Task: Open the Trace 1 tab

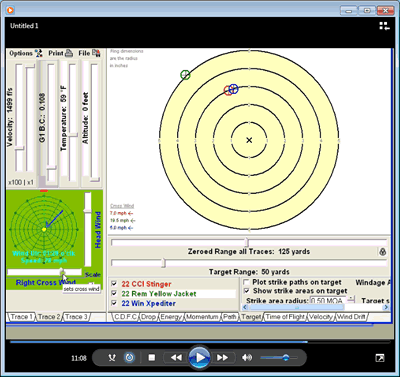Action: click(21, 317)
